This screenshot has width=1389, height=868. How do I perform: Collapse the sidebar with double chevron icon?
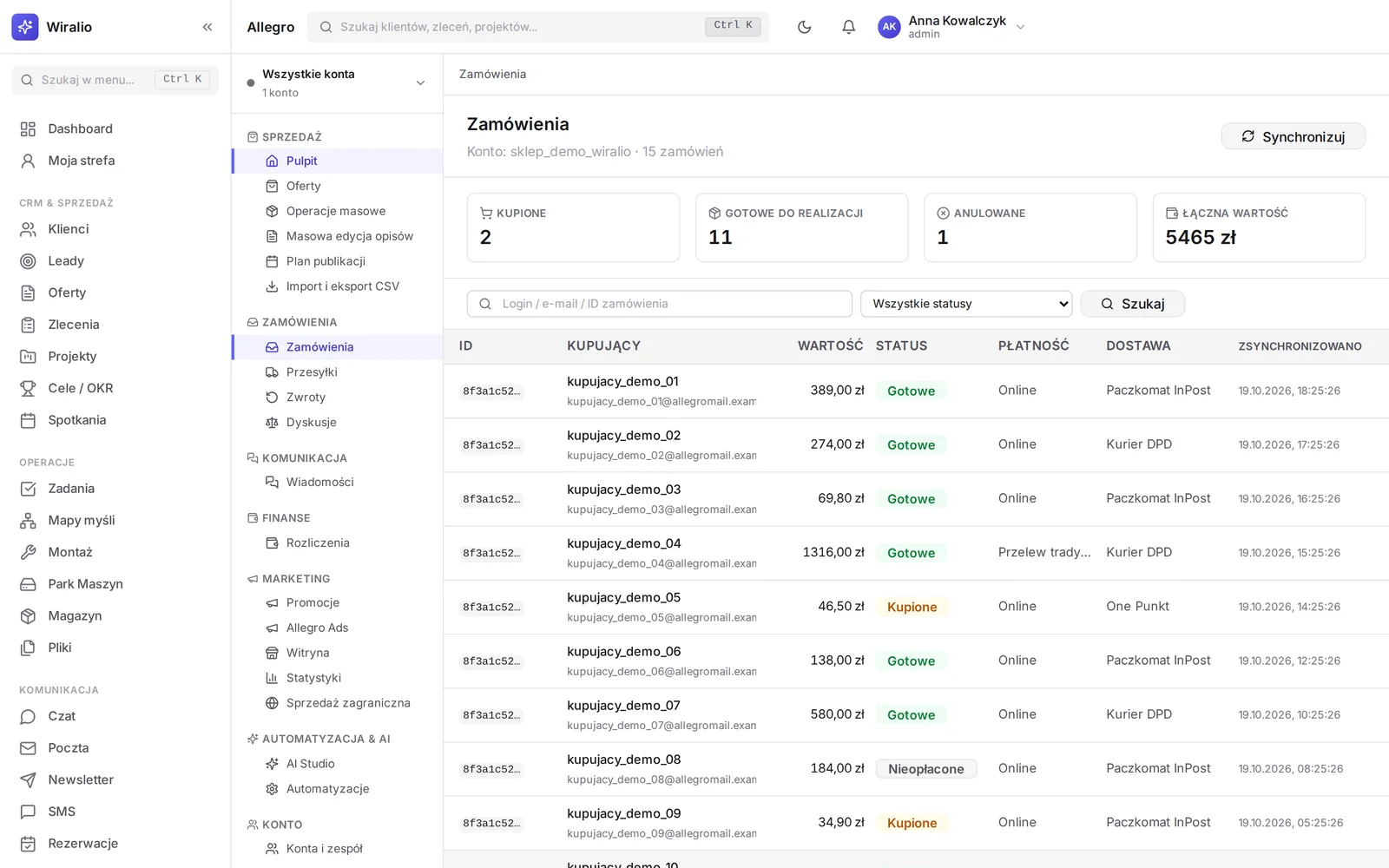(x=207, y=27)
